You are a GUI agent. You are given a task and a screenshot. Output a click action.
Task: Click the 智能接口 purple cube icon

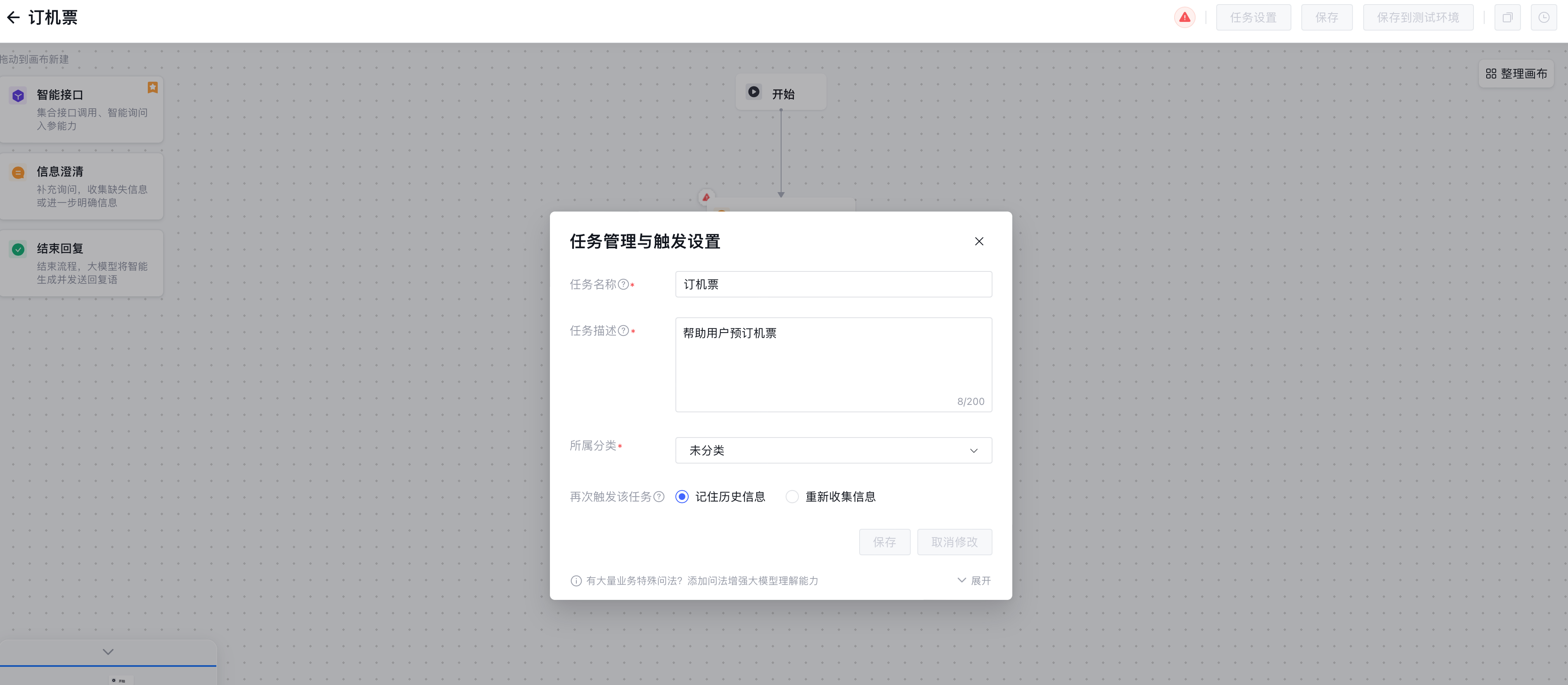coord(18,95)
